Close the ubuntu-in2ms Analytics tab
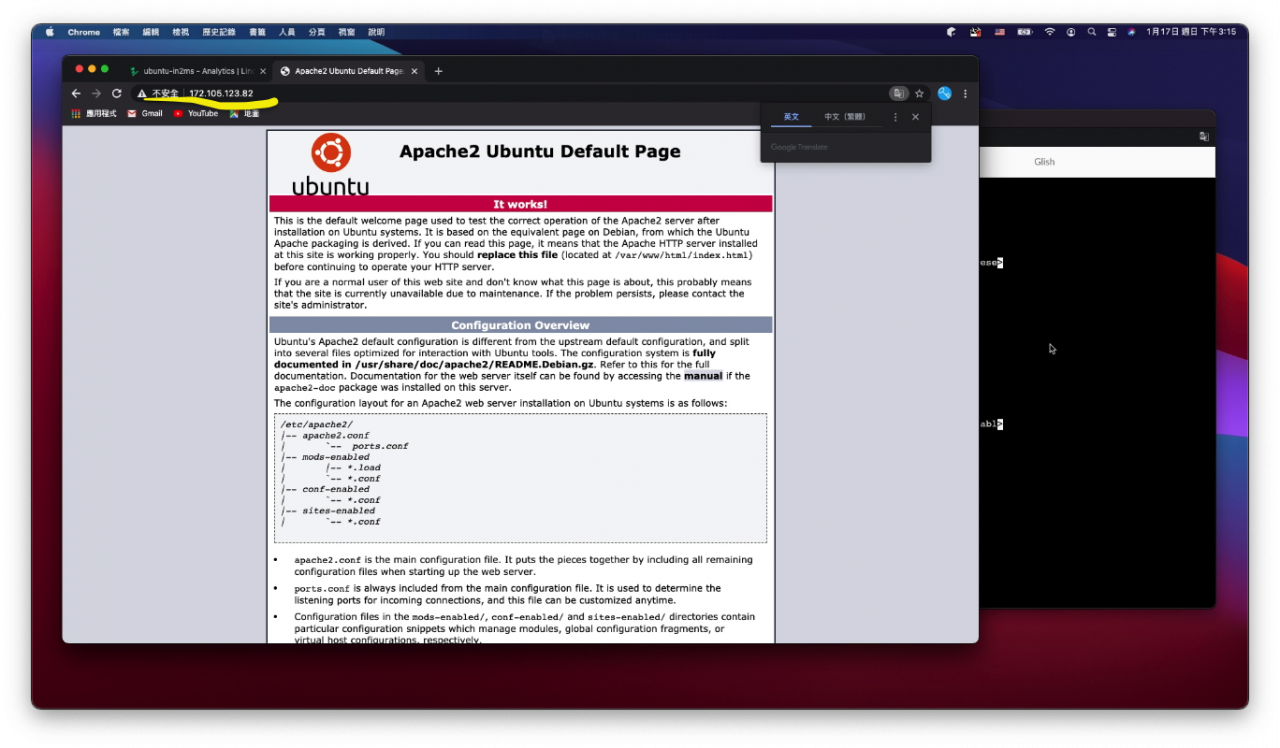This screenshot has height=748, width=1280. click(x=263, y=71)
